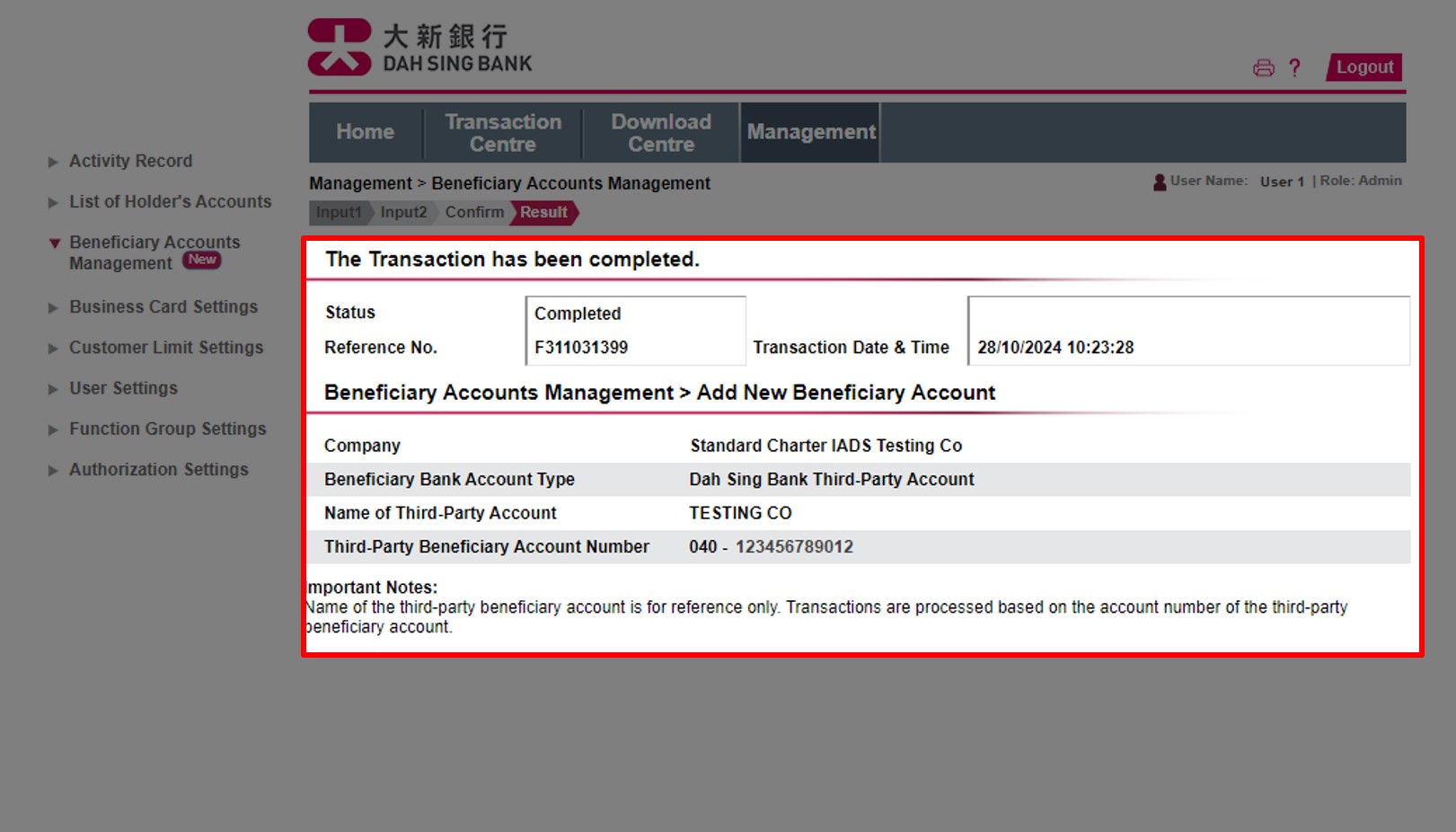Click the Input1 step indicator
Image resolution: width=1456 pixels, height=832 pixels.
coord(339,213)
